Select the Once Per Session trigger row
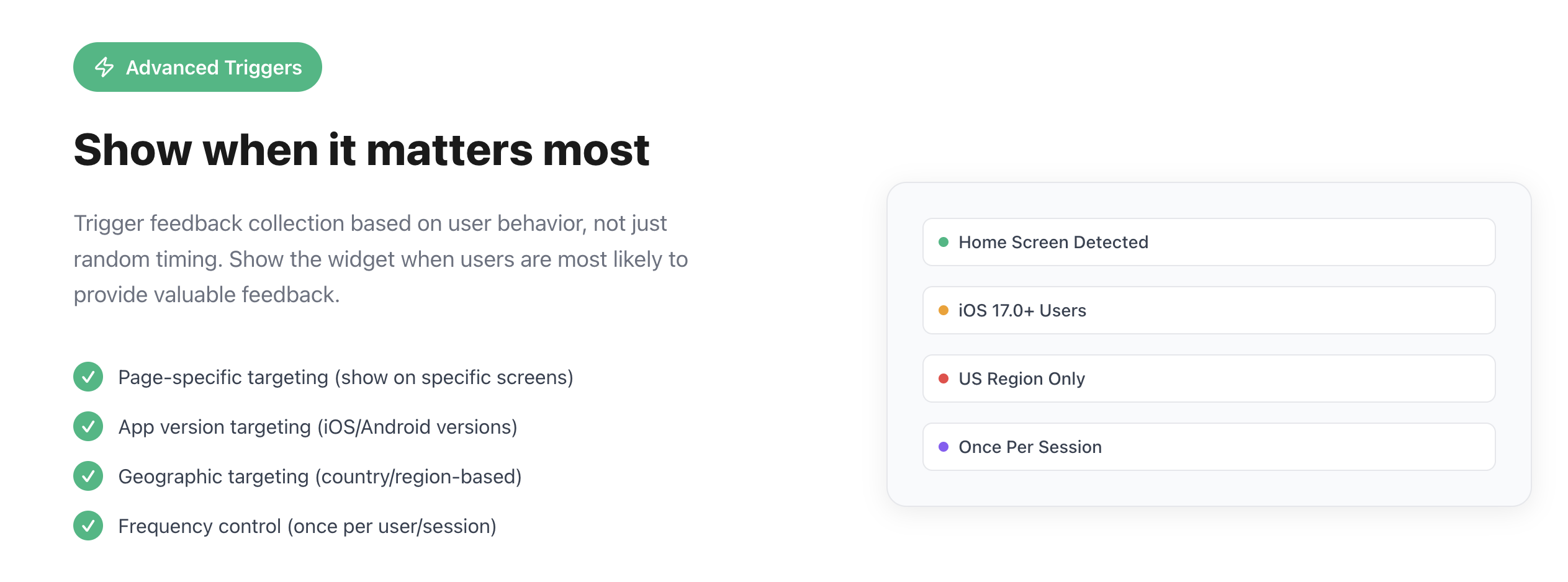The image size is (1568, 582). (1209, 447)
